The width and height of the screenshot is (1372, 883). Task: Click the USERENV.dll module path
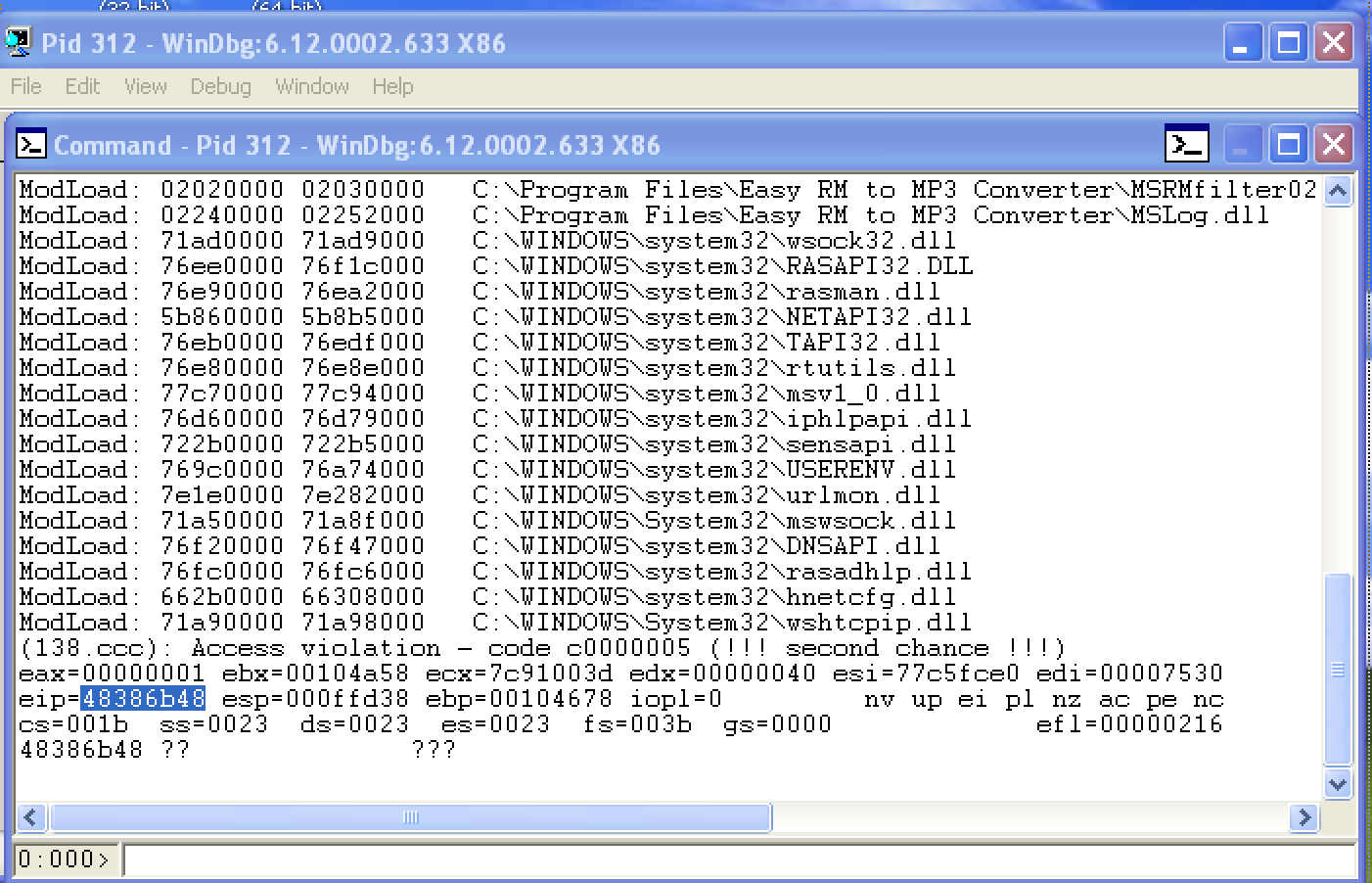coord(714,470)
